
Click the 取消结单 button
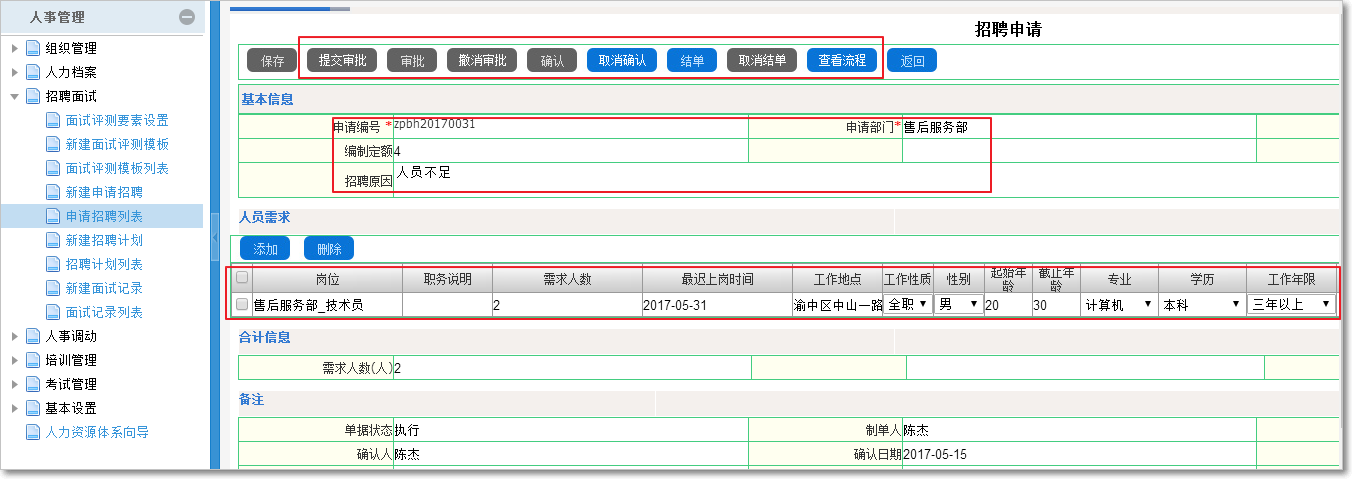(762, 60)
